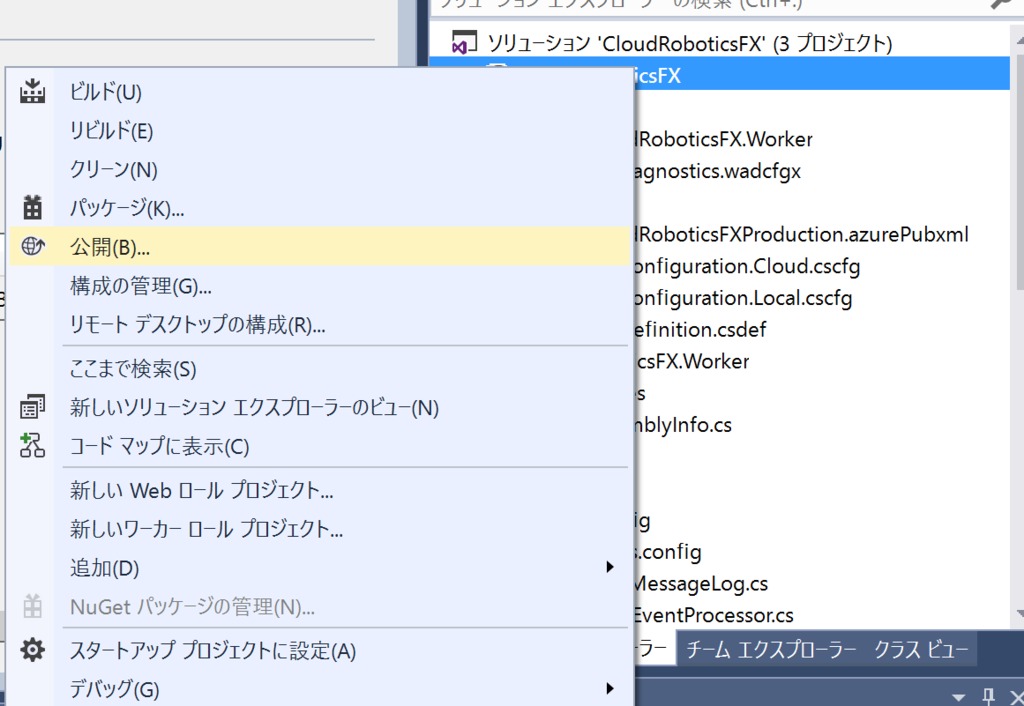Select the ServiceDefinition.csdef file
This screenshot has width=1024, height=706.
pos(700,330)
